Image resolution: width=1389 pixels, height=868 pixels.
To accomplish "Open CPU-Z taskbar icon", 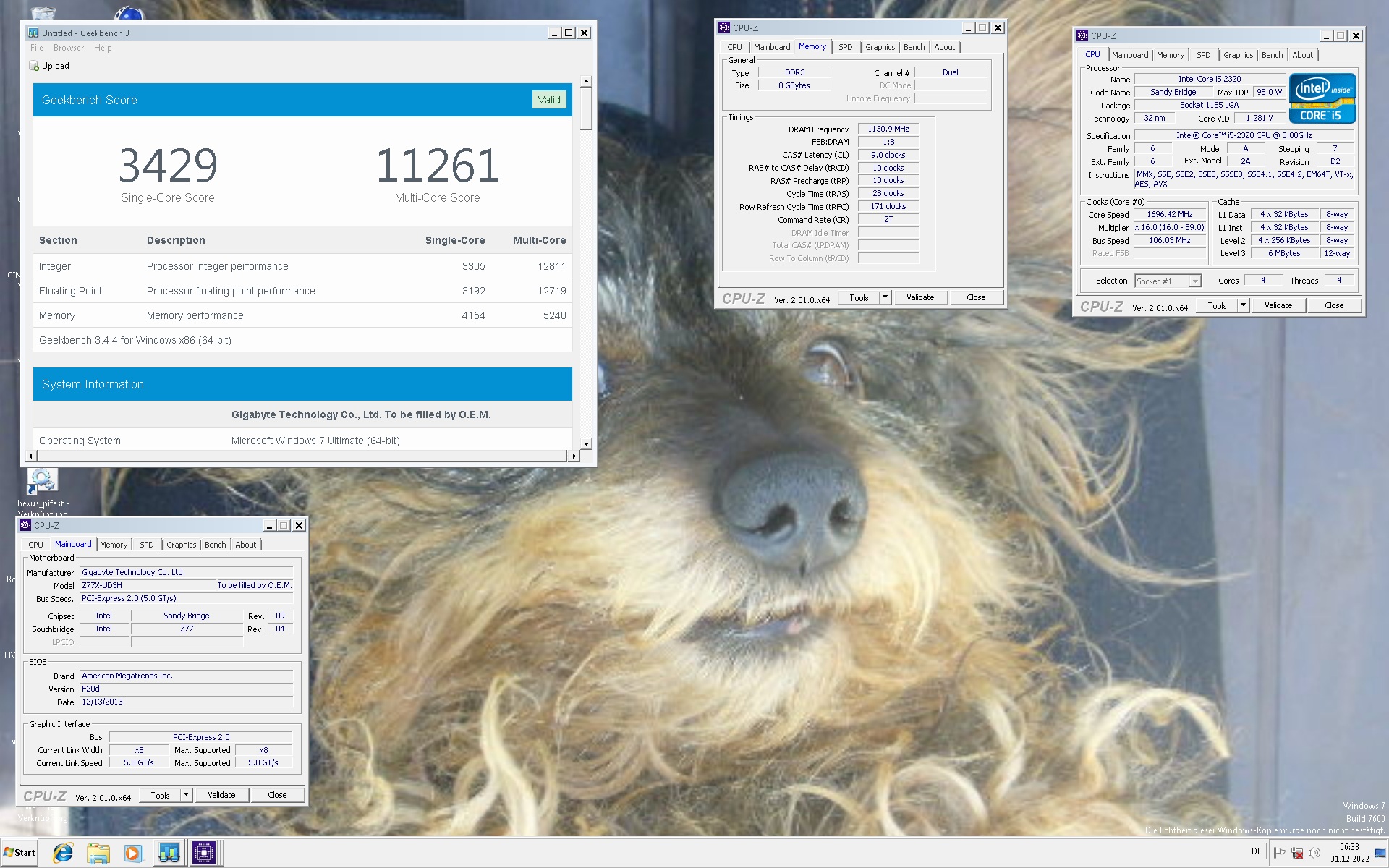I will 204,853.
